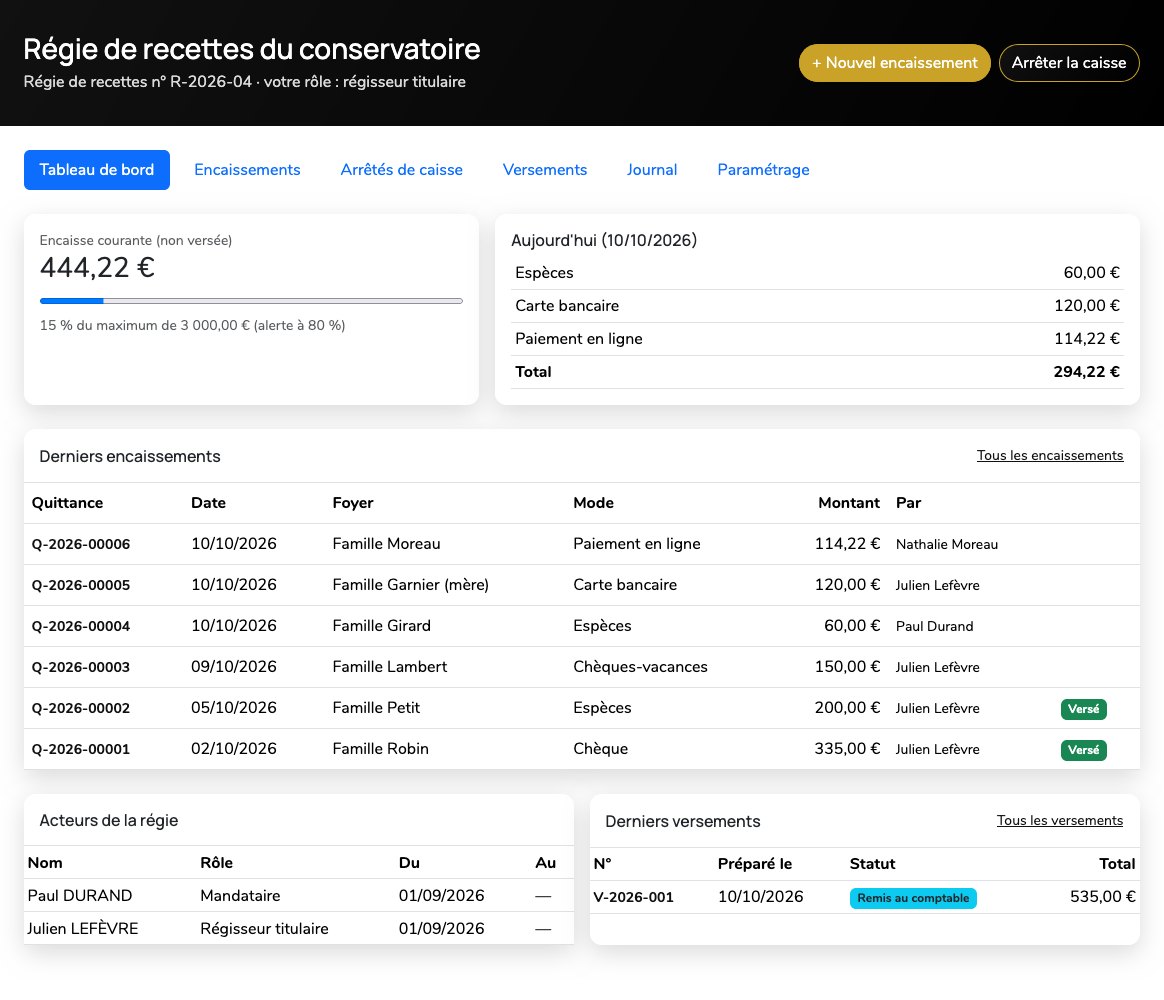Click Carte bancaire row in today's summary
The width and height of the screenshot is (1164, 1000).
pos(817,306)
